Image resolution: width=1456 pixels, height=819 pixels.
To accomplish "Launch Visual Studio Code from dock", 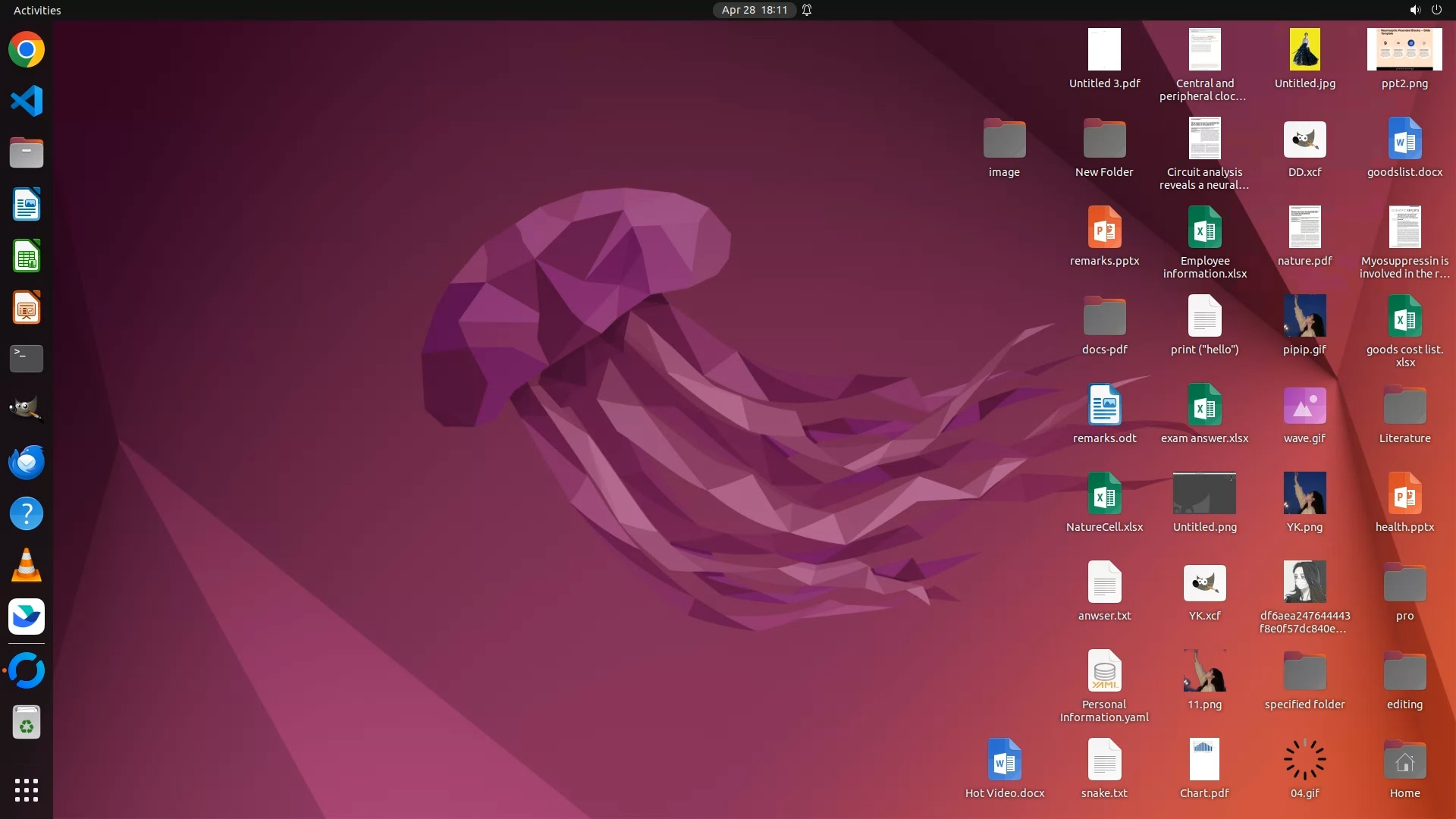I will click(27, 102).
